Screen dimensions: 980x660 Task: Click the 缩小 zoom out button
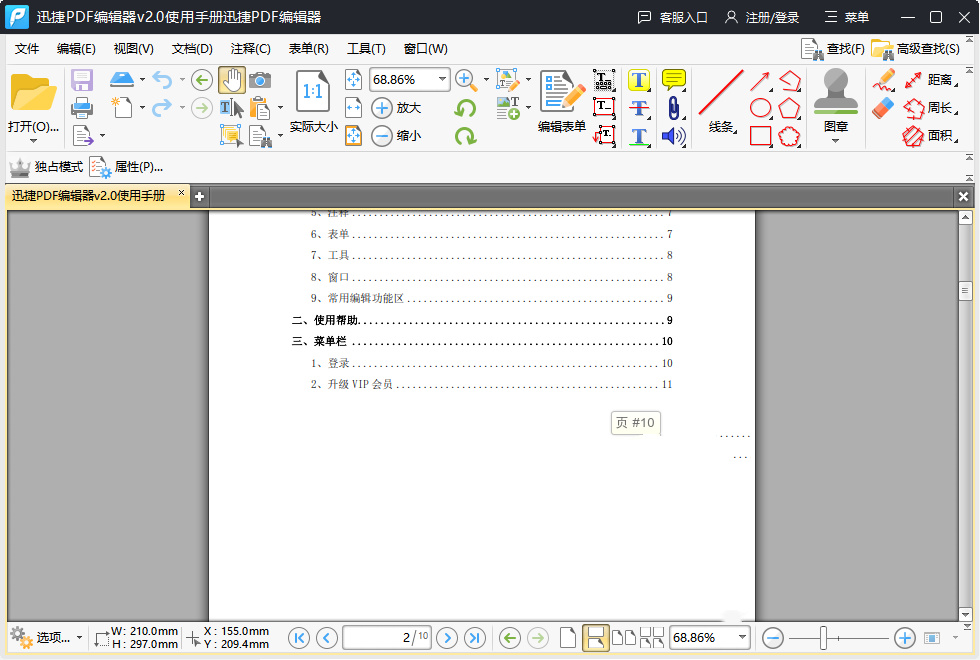coord(396,136)
